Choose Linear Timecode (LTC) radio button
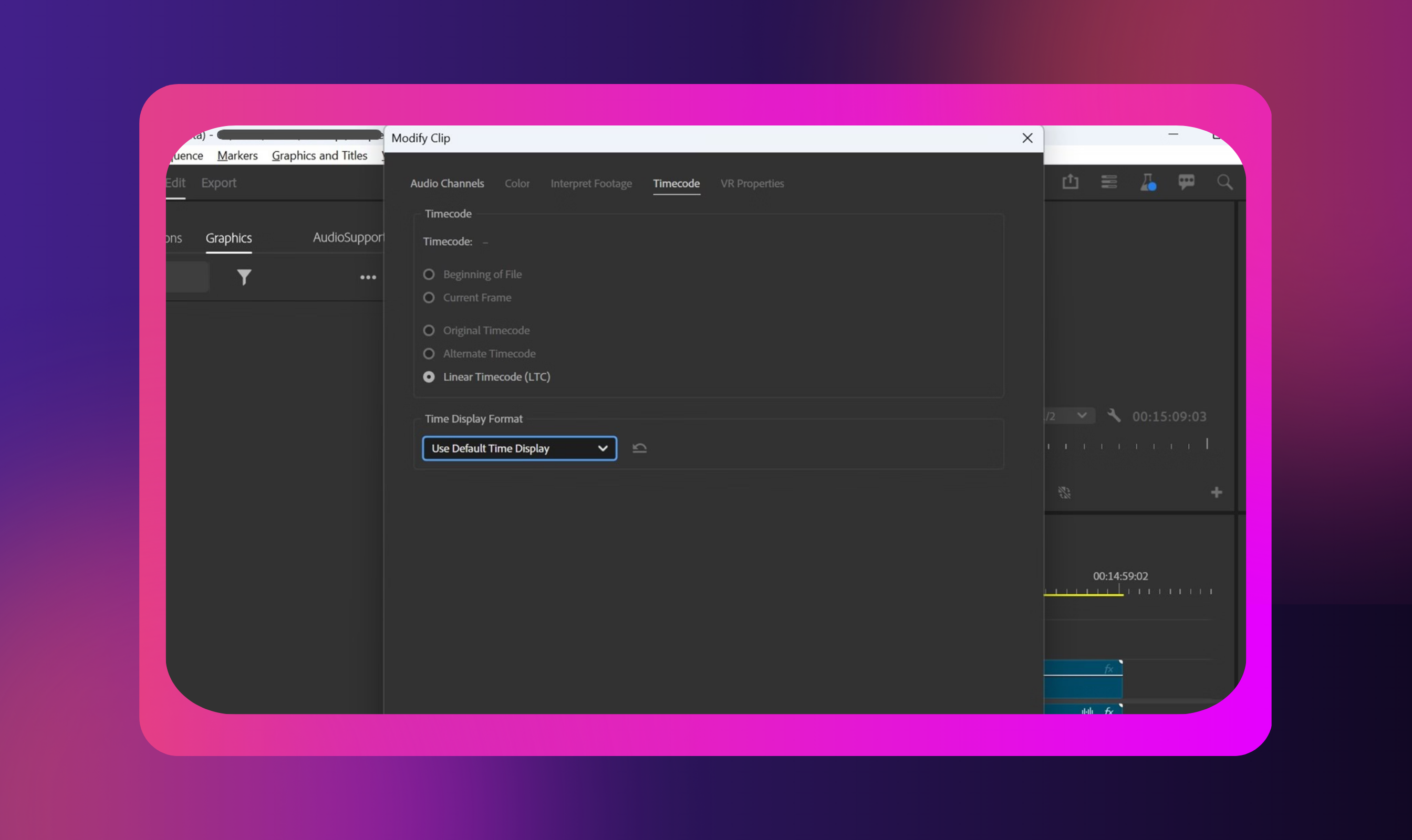1412x840 pixels. [x=429, y=377]
